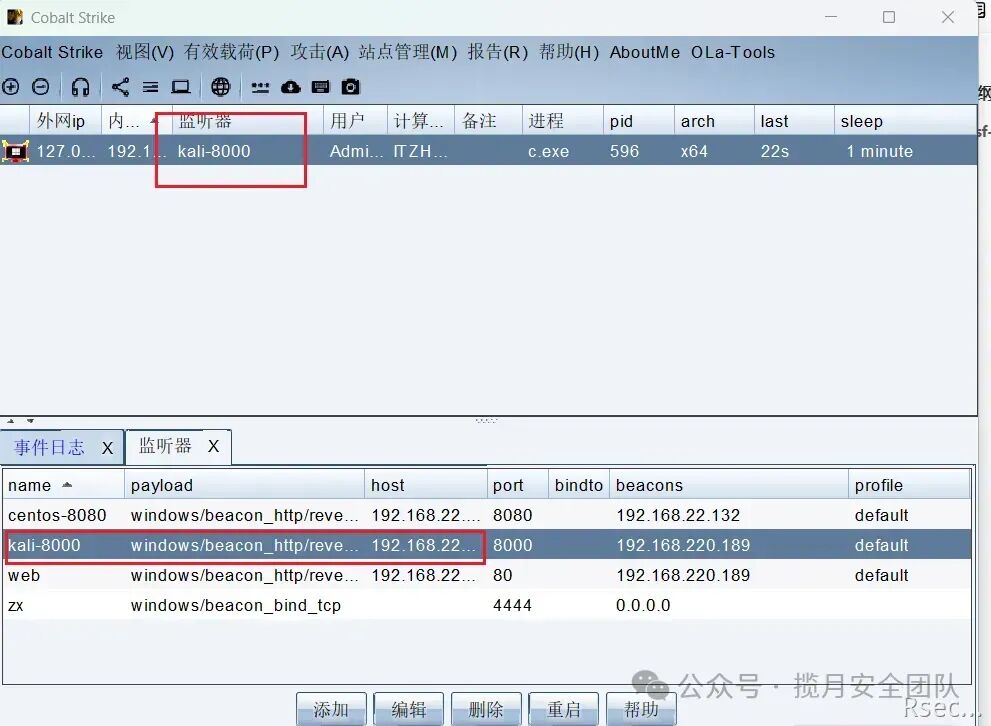The image size is (991, 726).
Task: Open web globe icon in toolbar
Action: (x=221, y=87)
